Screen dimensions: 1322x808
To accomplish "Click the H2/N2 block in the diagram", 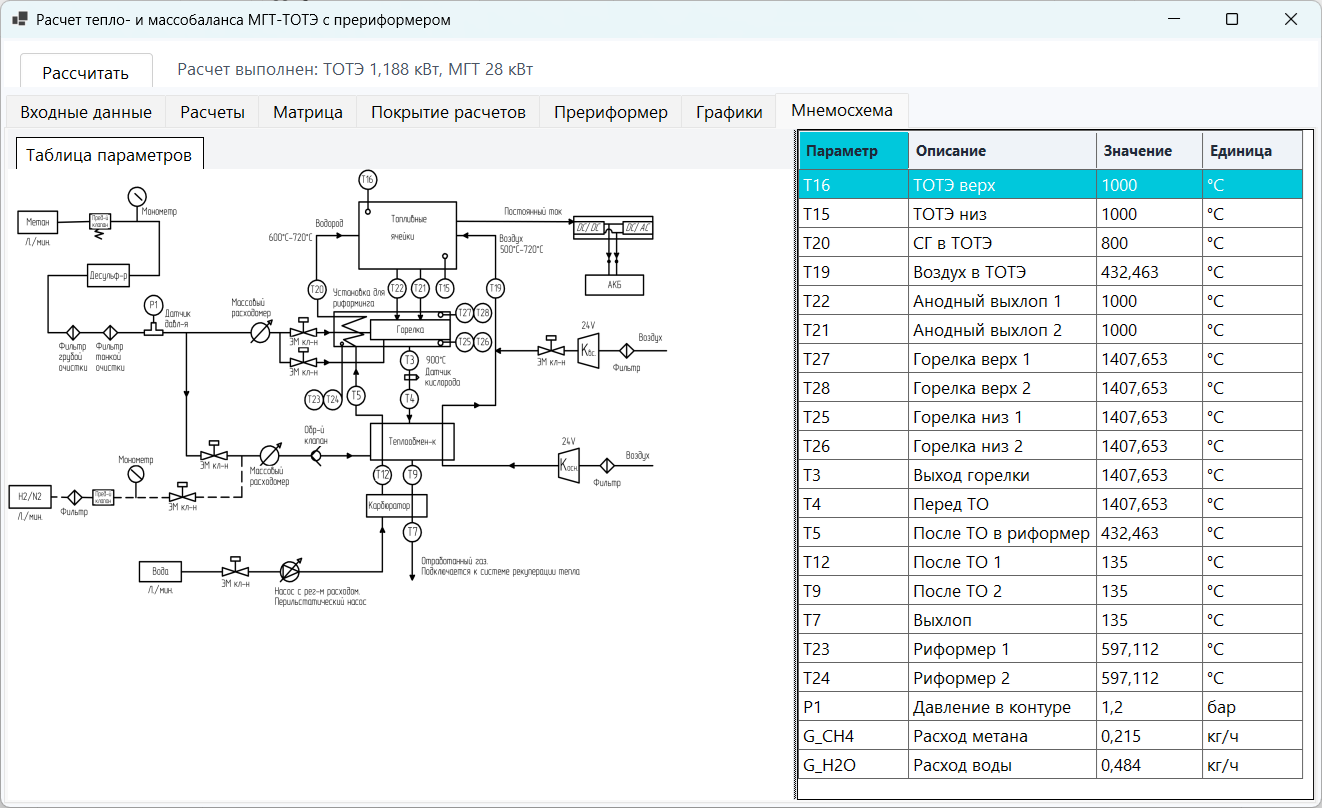I will pyautogui.click(x=30, y=495).
